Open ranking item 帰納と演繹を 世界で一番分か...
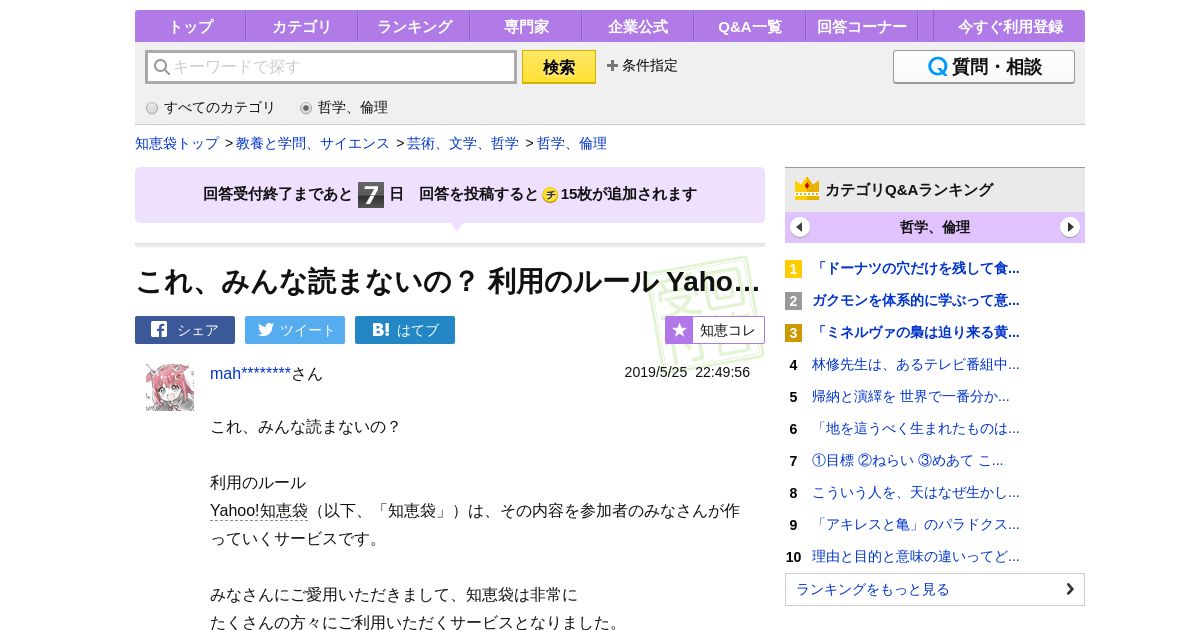This screenshot has height=630, width=1200. coord(911,396)
